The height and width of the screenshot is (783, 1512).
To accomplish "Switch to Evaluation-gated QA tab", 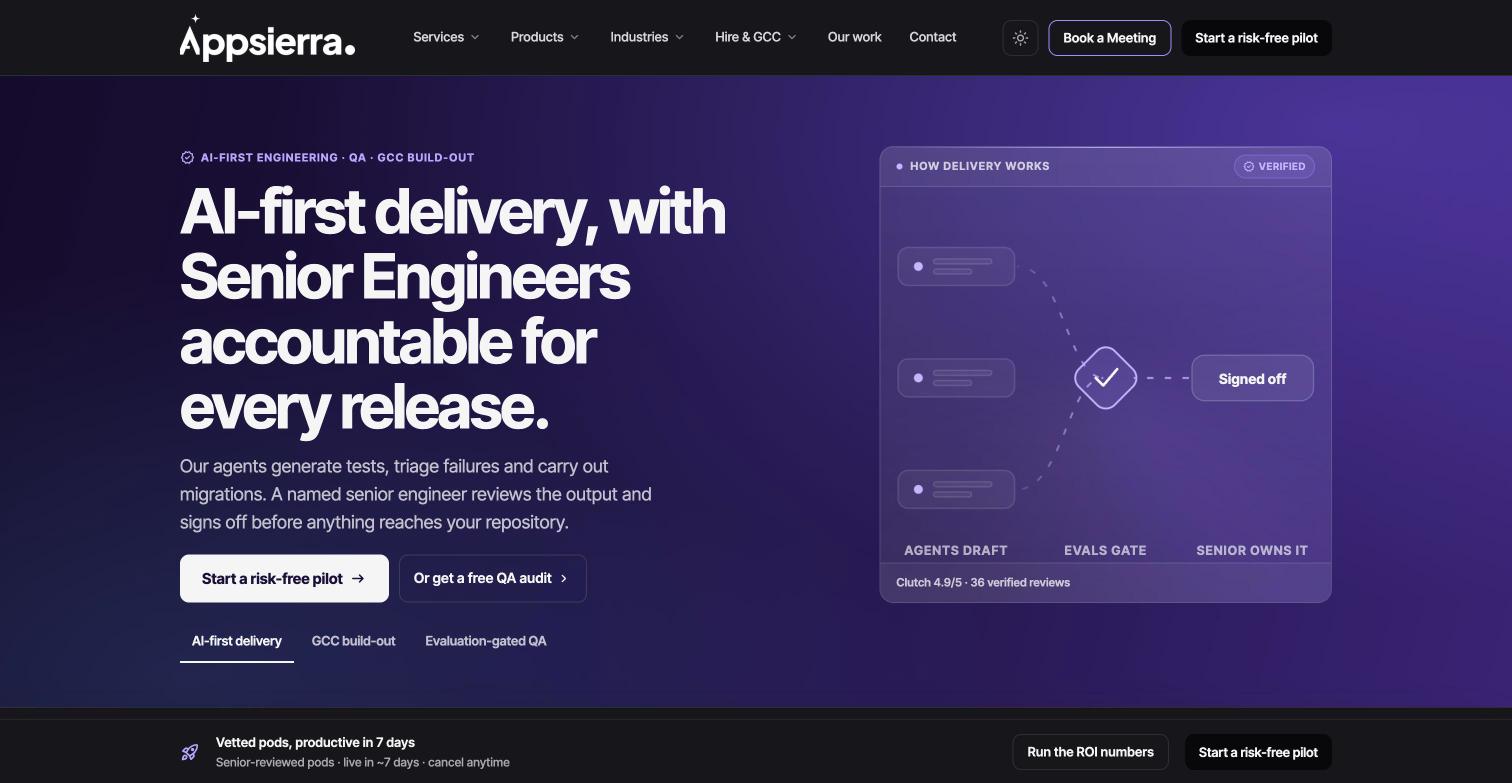I will tap(486, 641).
